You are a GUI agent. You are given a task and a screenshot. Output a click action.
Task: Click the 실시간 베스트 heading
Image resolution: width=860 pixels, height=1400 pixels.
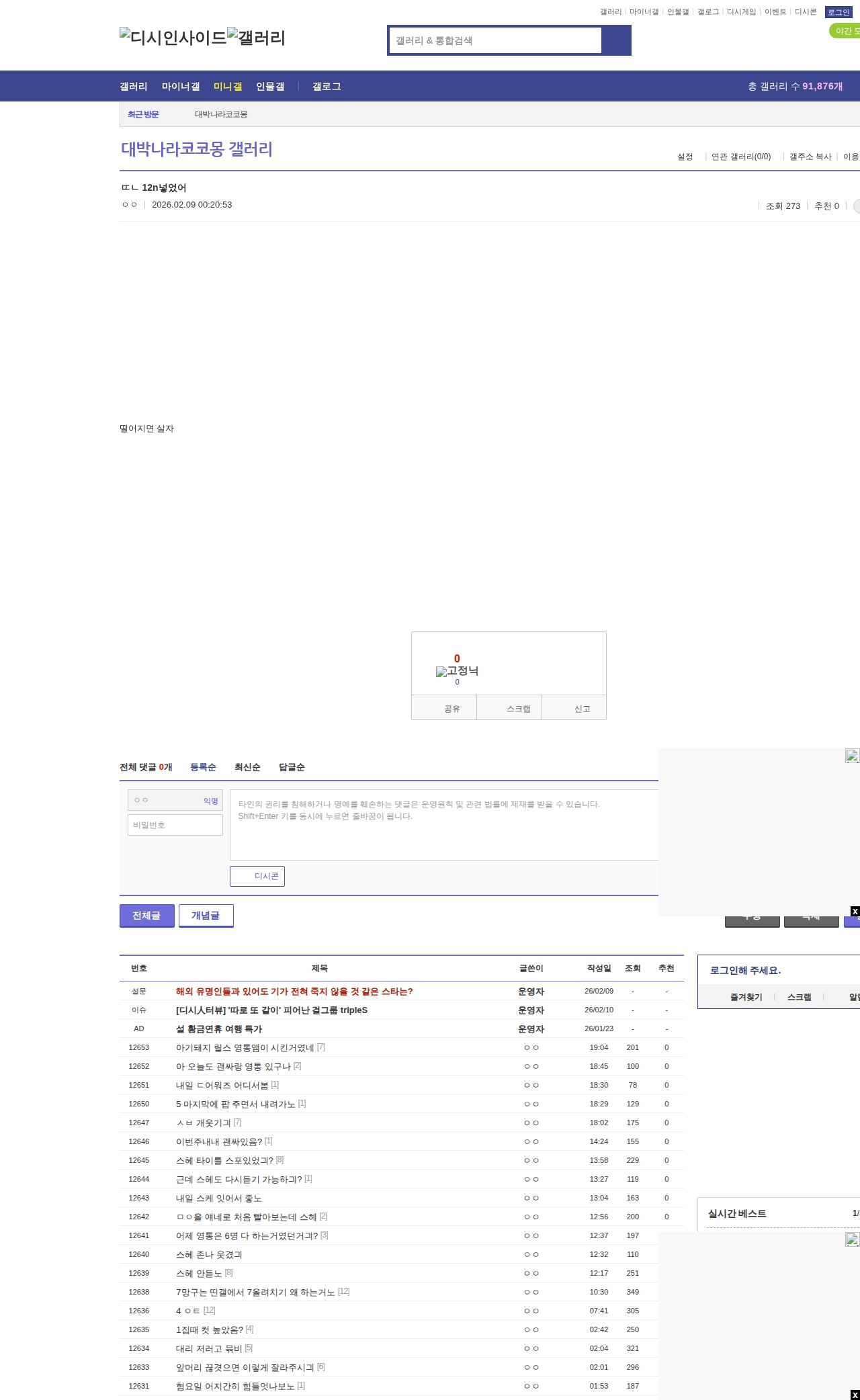pyautogui.click(x=737, y=1213)
